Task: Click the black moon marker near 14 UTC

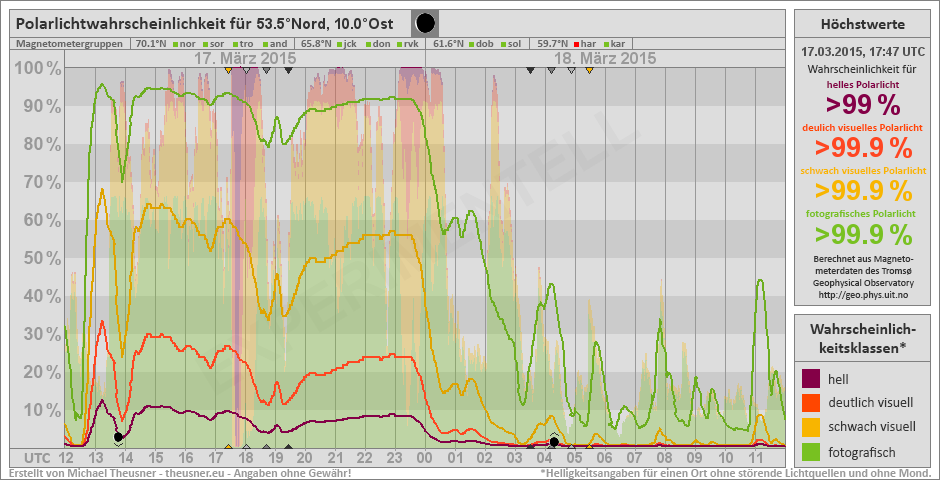Action: (118, 437)
